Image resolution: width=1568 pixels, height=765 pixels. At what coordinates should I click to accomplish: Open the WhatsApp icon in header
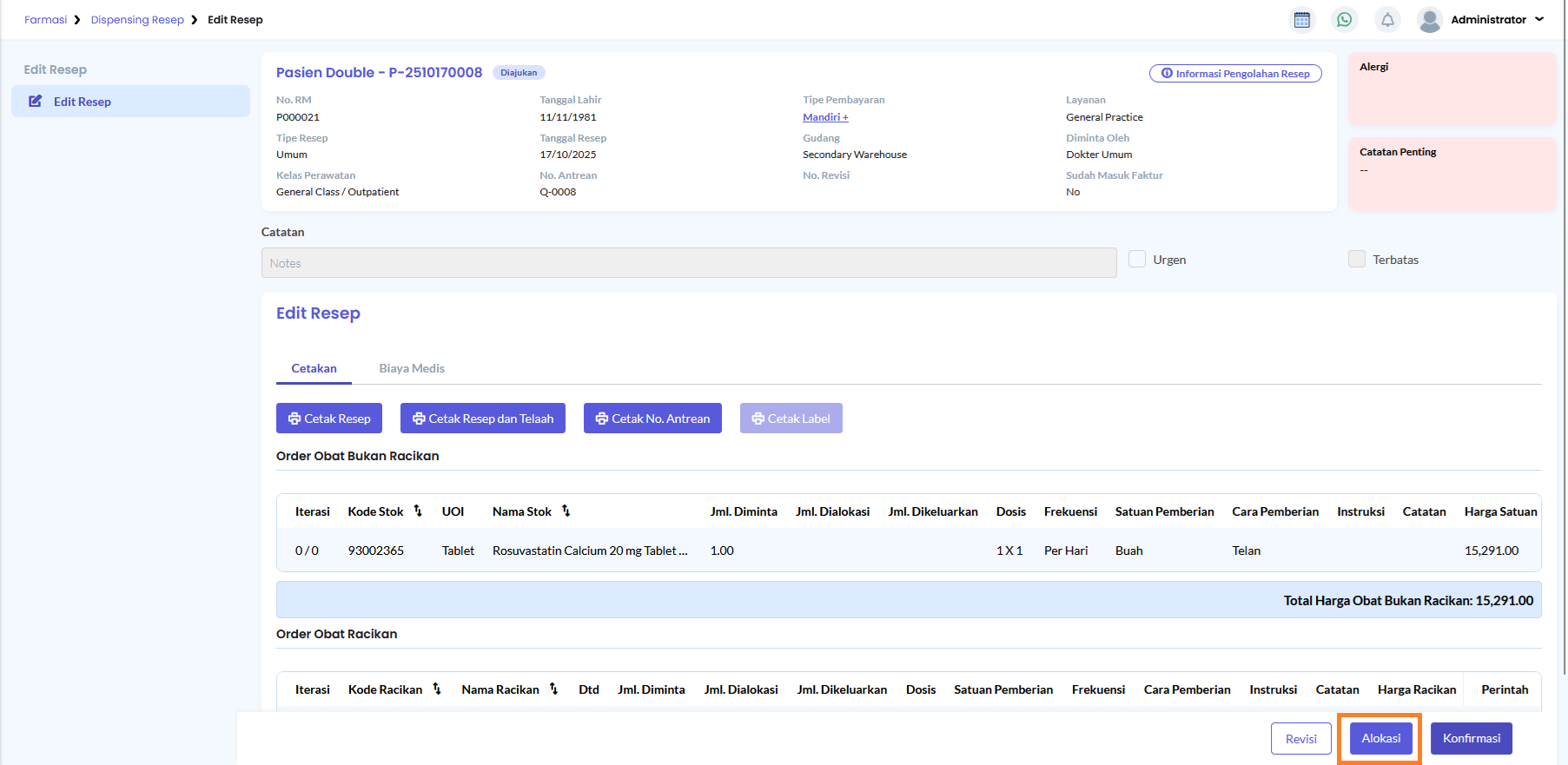point(1344,19)
